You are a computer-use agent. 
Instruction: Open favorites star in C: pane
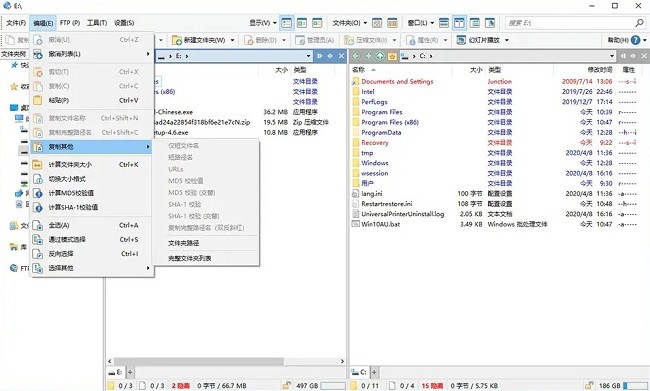point(392,56)
